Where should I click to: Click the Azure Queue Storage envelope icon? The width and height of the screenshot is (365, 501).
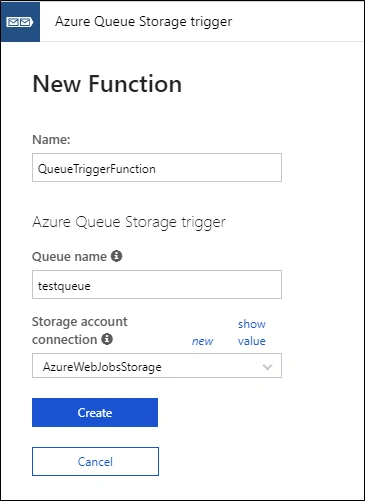[20, 22]
